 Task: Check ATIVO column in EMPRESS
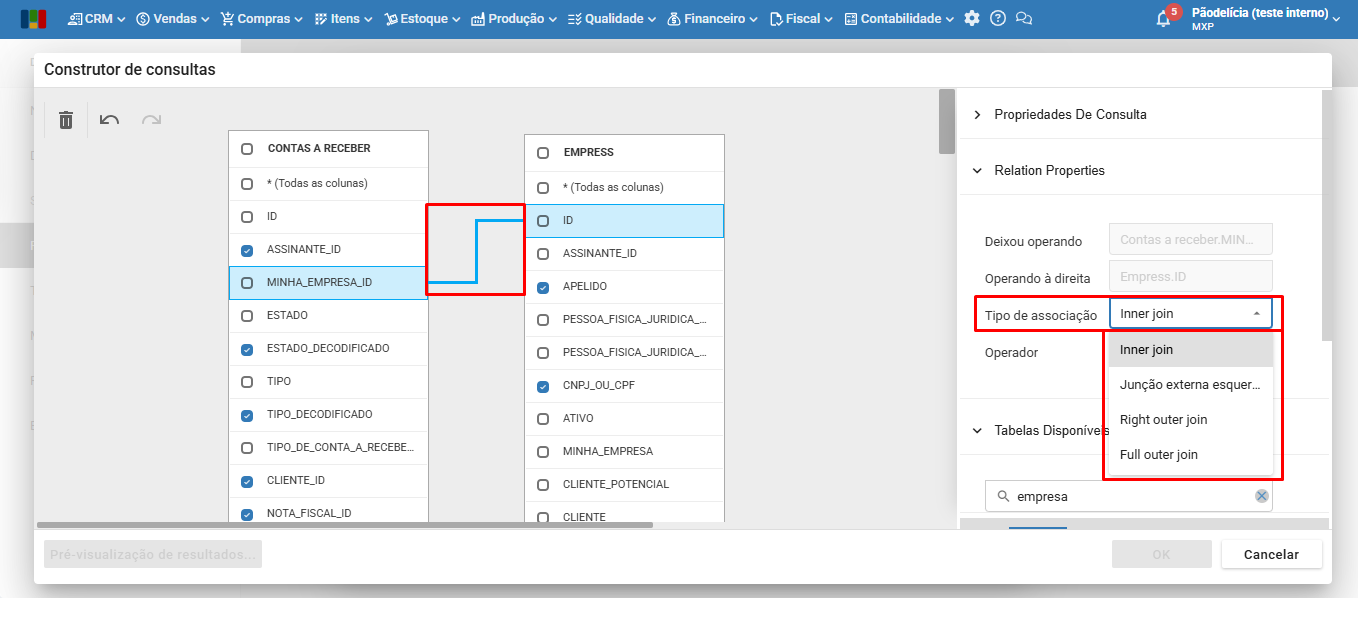click(543, 419)
